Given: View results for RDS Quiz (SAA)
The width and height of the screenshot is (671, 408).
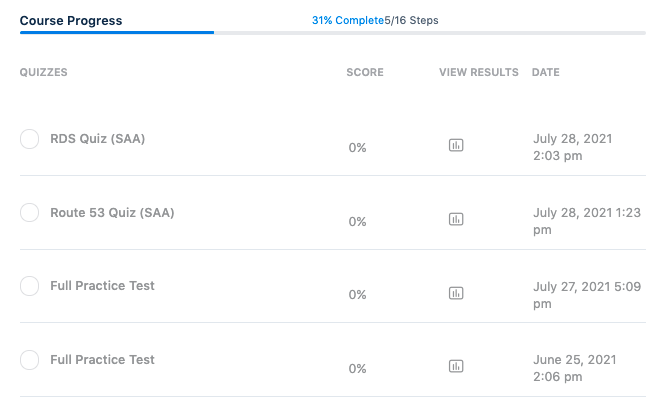Looking at the screenshot, I should pyautogui.click(x=456, y=146).
